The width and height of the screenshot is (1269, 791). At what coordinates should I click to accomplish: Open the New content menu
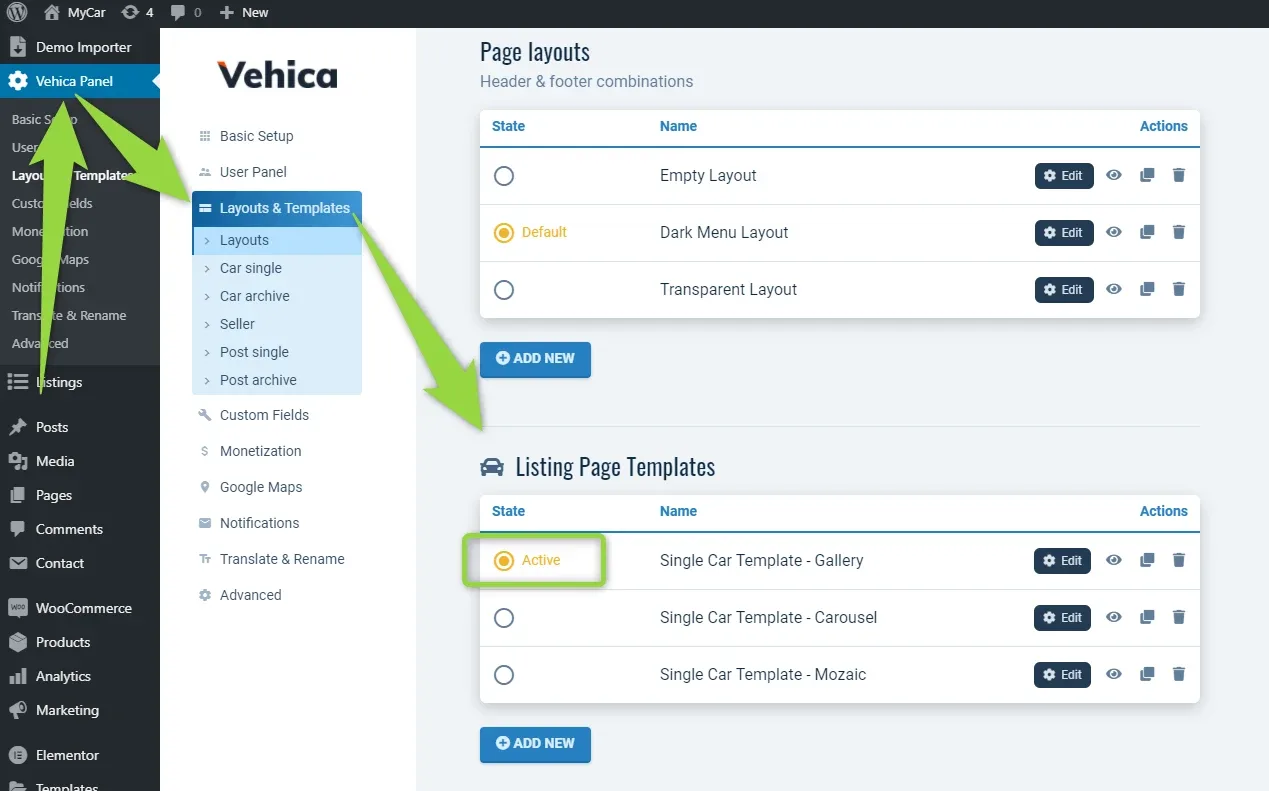(244, 13)
